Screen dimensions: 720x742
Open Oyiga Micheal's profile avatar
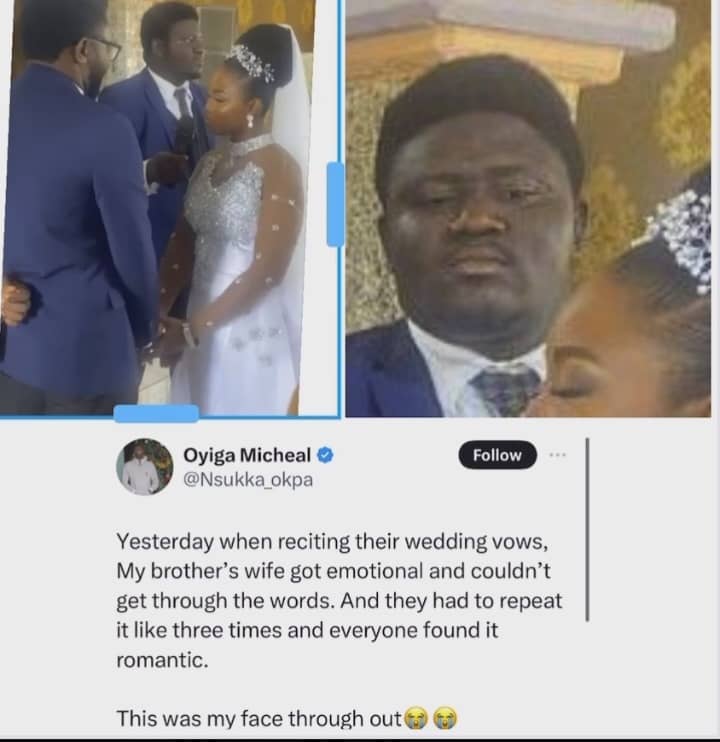pos(144,467)
